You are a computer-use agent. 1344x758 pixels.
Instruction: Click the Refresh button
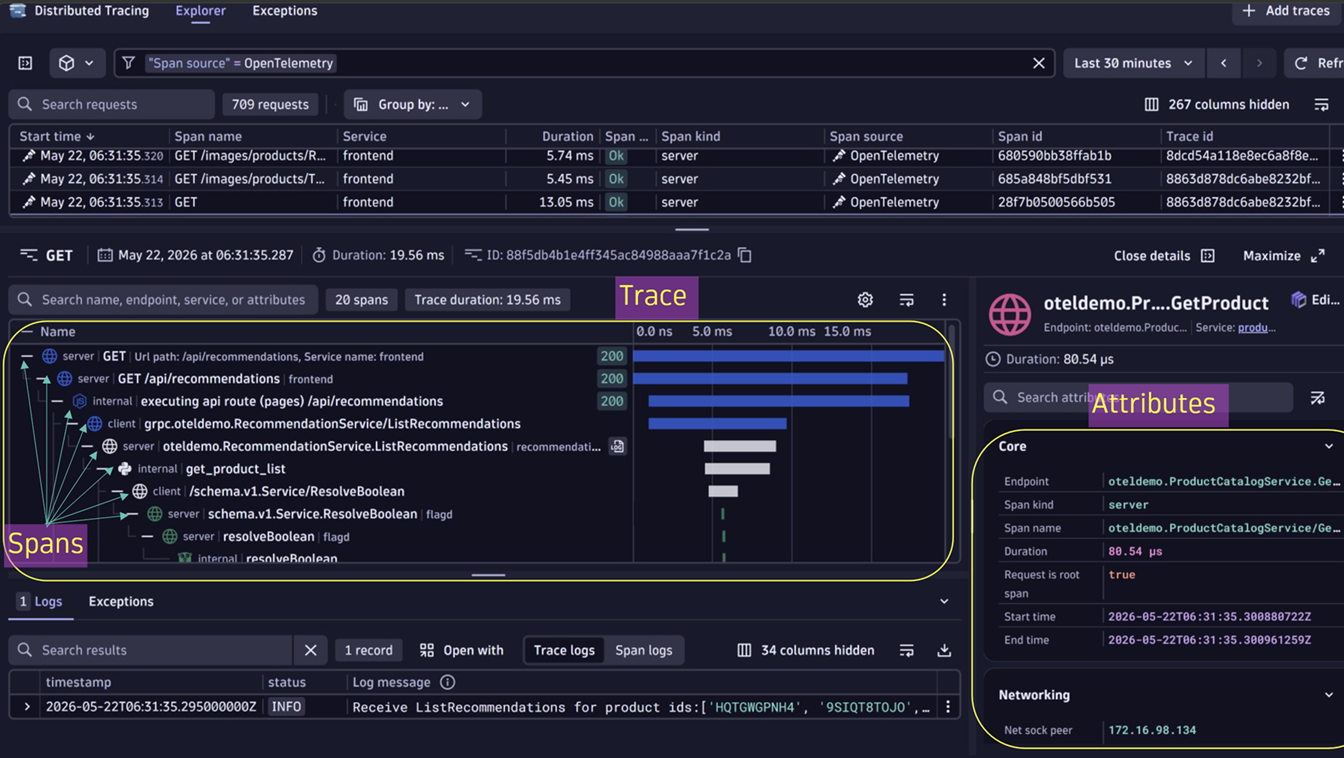point(1315,63)
